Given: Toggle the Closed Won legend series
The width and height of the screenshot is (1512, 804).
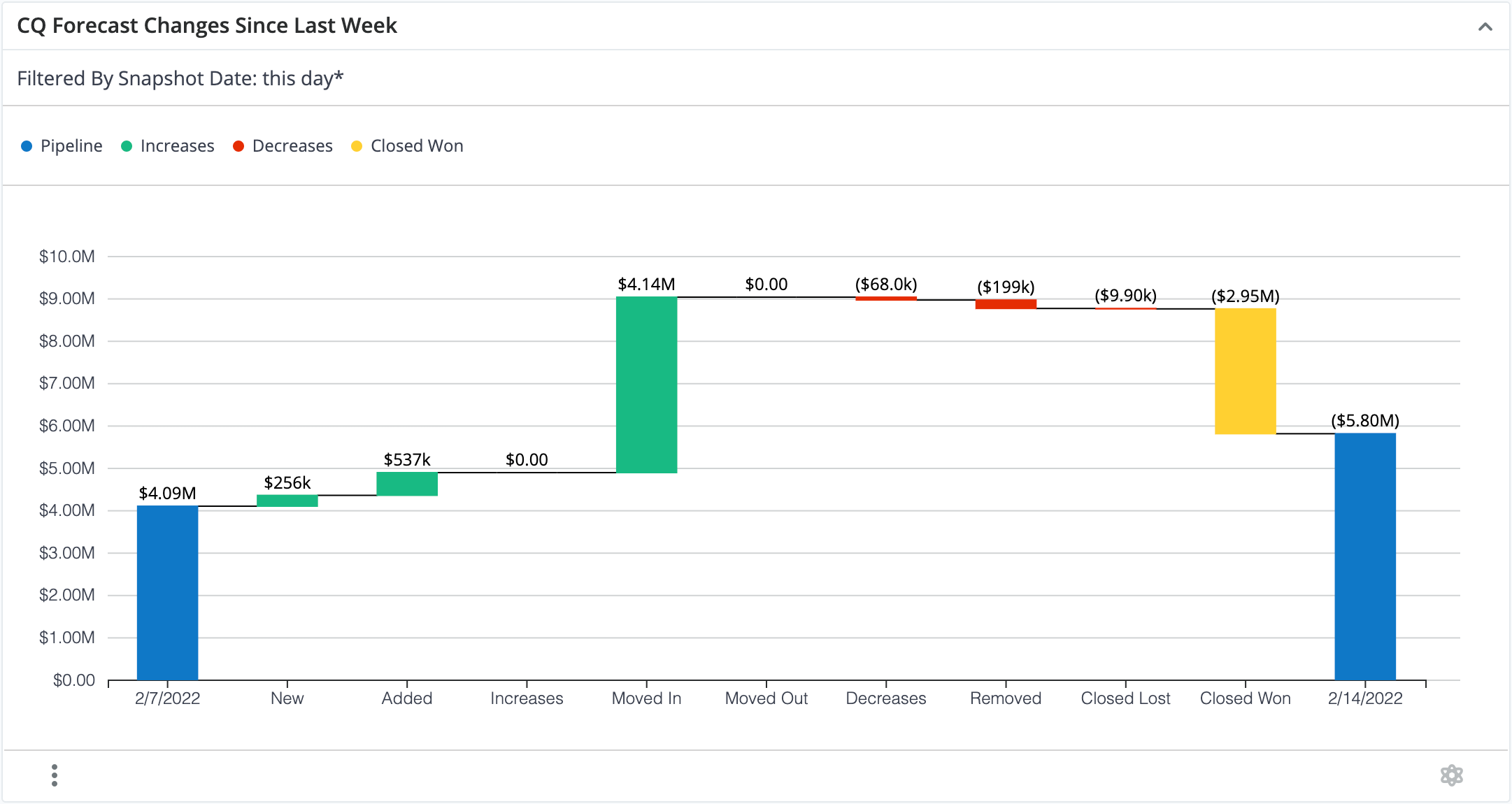Looking at the screenshot, I should coord(416,146).
